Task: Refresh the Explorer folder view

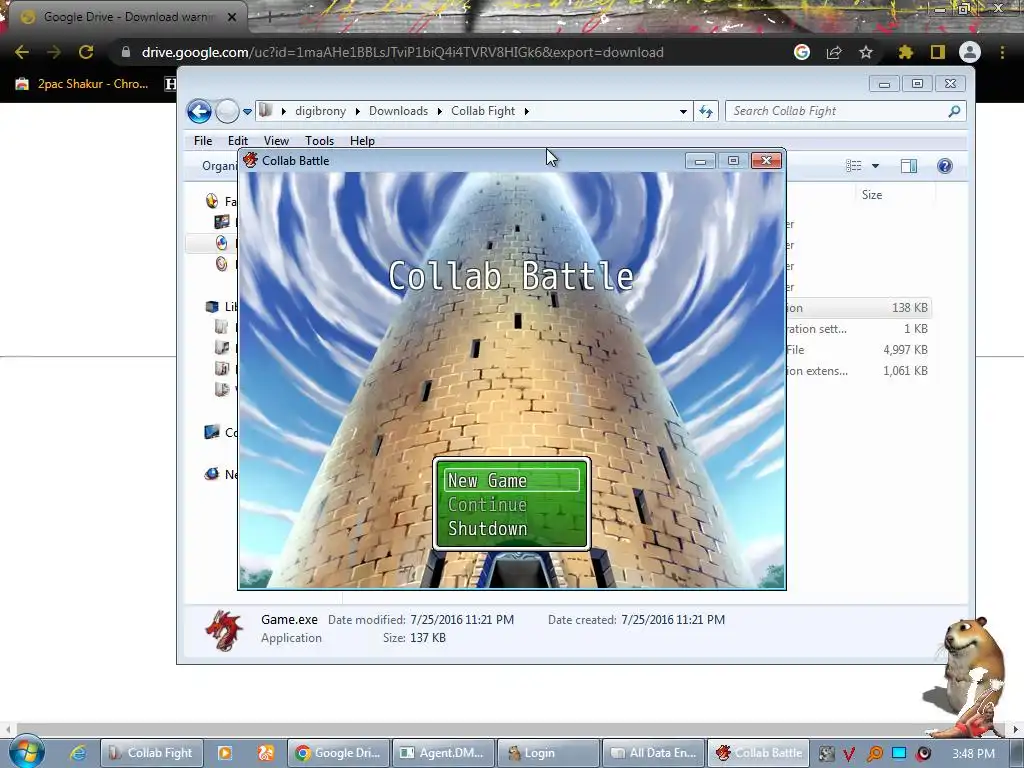Action: pos(706,111)
